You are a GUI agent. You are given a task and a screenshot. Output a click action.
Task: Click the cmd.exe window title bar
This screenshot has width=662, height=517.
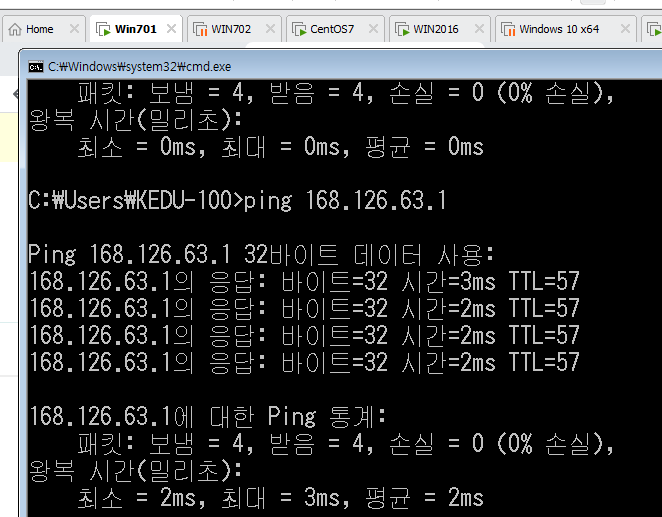(x=341, y=66)
